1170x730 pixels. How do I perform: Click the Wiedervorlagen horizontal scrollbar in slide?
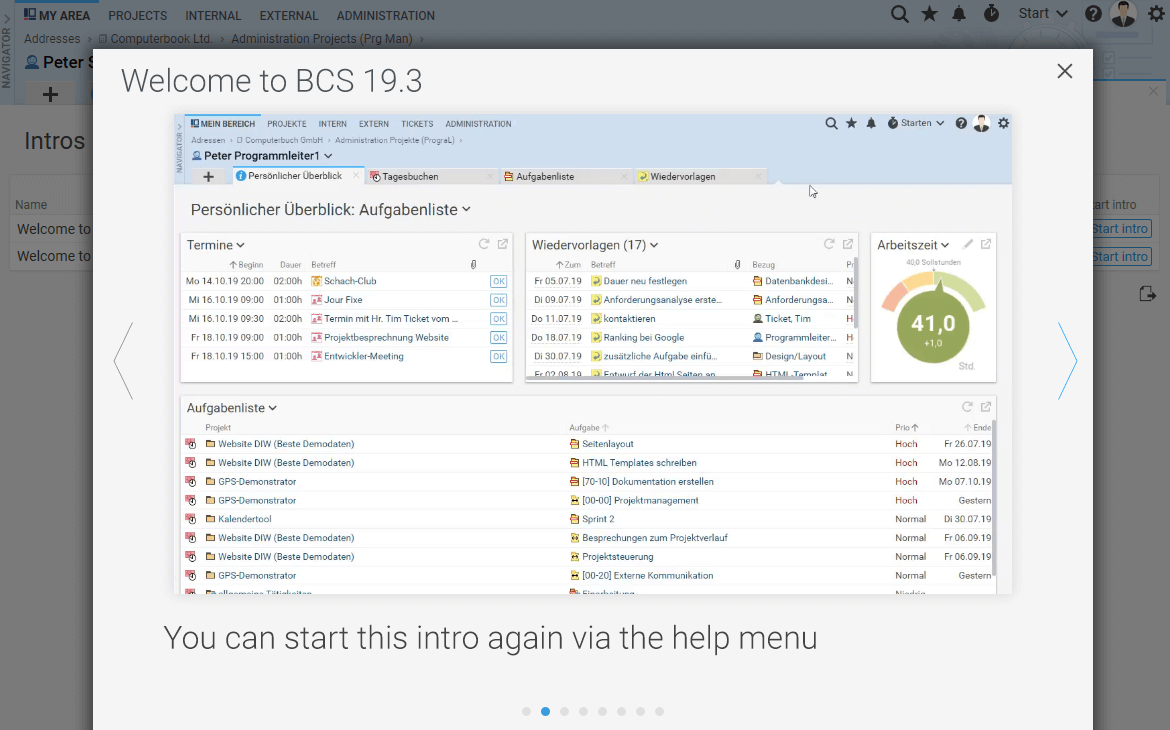coord(665,378)
